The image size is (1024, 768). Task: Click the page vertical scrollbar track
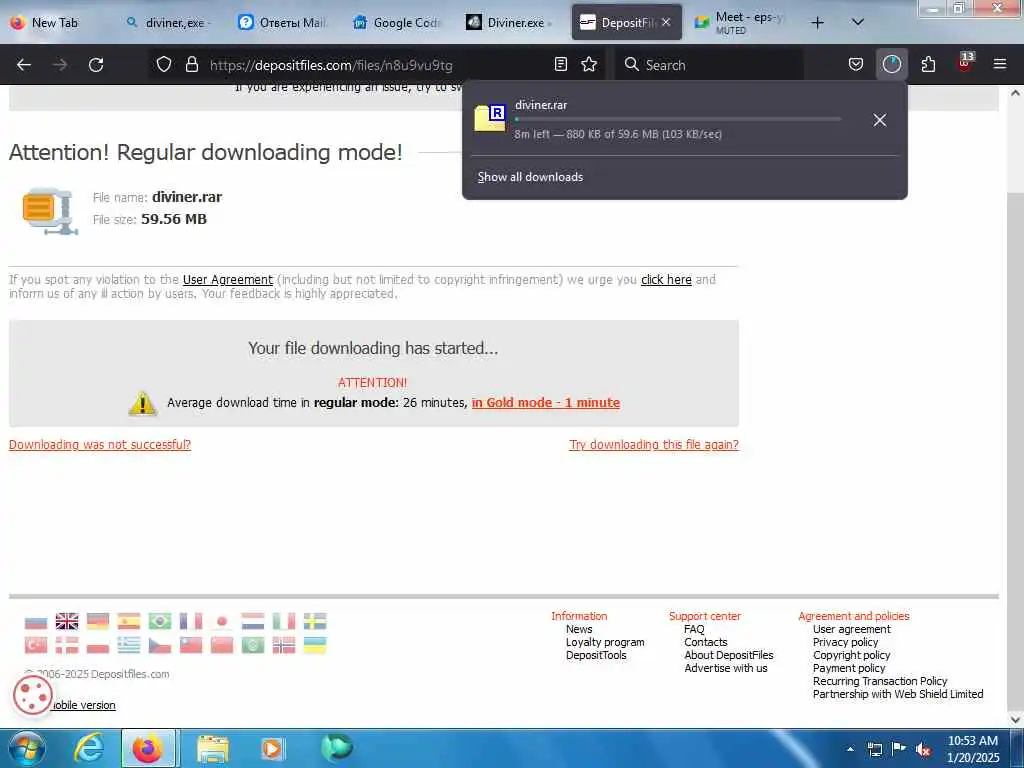click(1015, 405)
